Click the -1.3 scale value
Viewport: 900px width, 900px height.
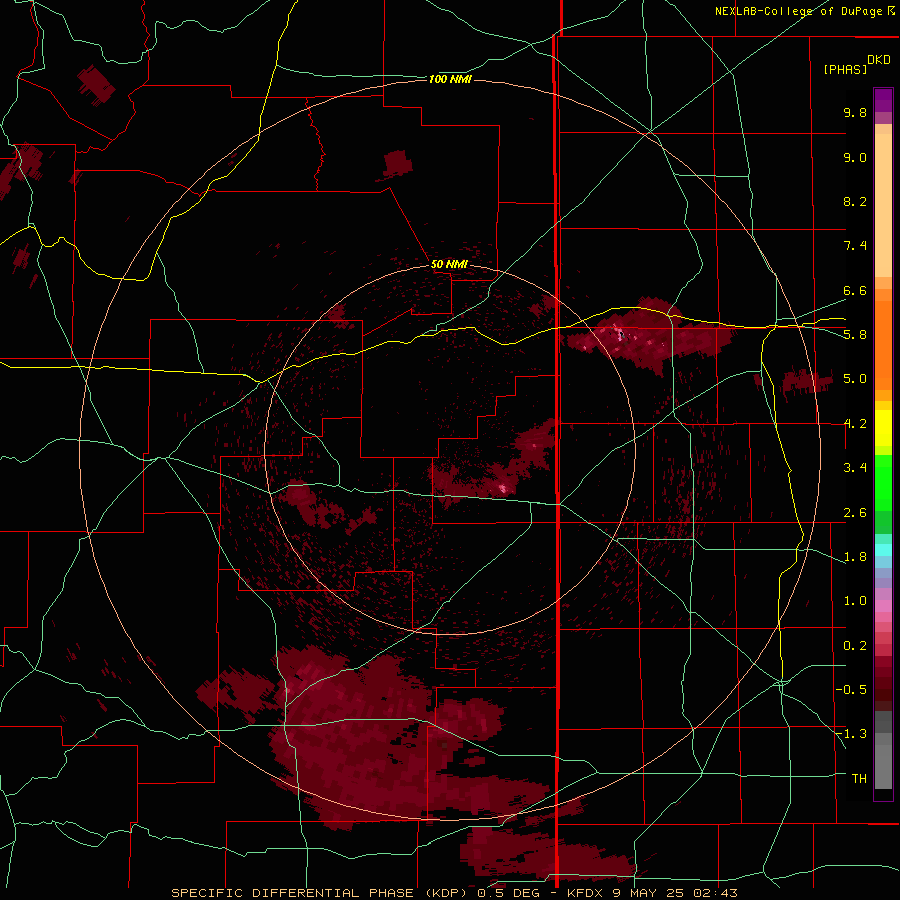(x=852, y=734)
